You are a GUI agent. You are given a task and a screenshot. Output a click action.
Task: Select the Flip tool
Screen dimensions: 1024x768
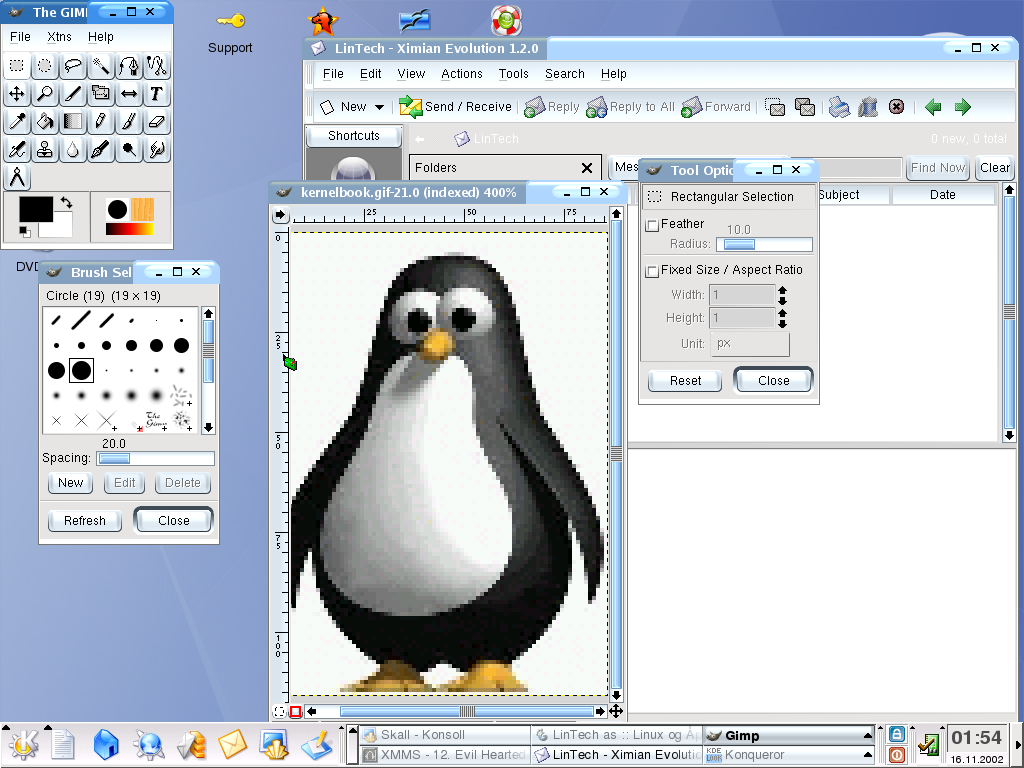[129, 94]
